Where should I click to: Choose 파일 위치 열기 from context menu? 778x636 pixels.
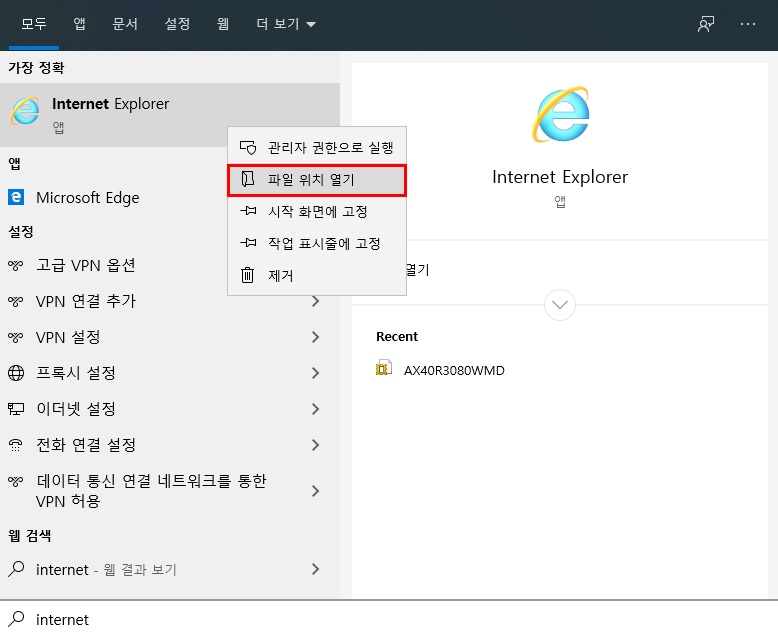[x=317, y=180]
